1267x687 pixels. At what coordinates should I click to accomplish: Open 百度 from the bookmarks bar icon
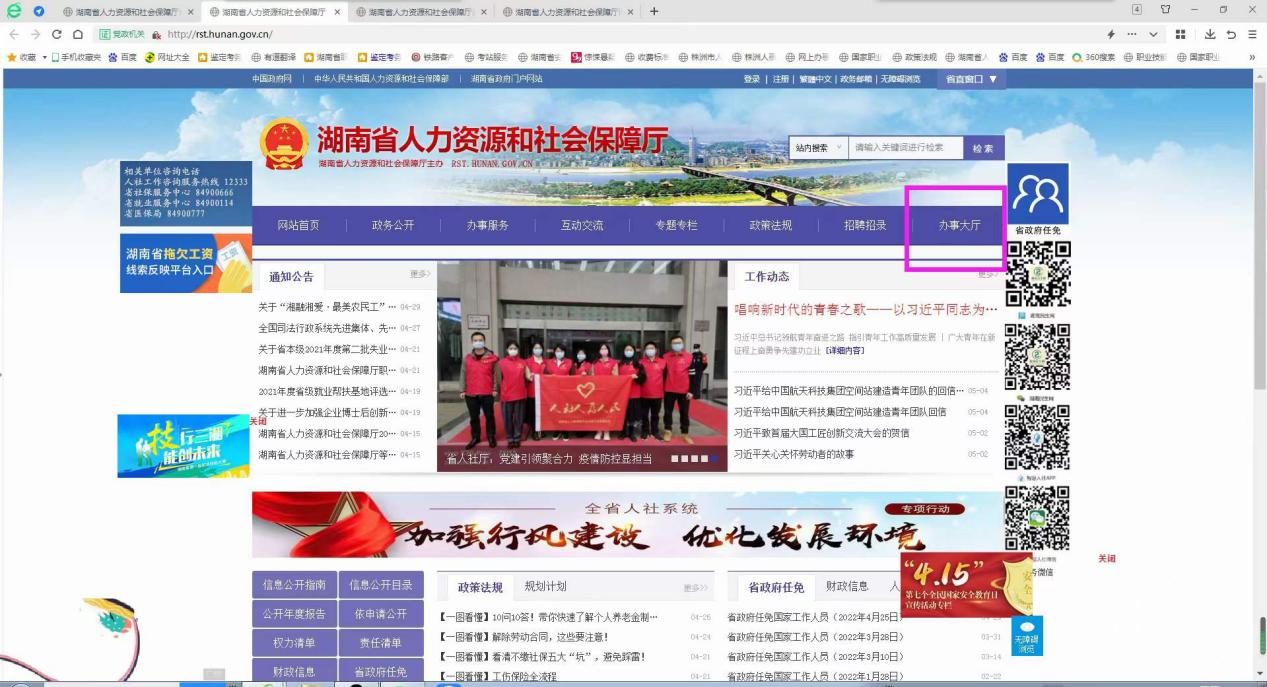pyautogui.click(x=111, y=57)
